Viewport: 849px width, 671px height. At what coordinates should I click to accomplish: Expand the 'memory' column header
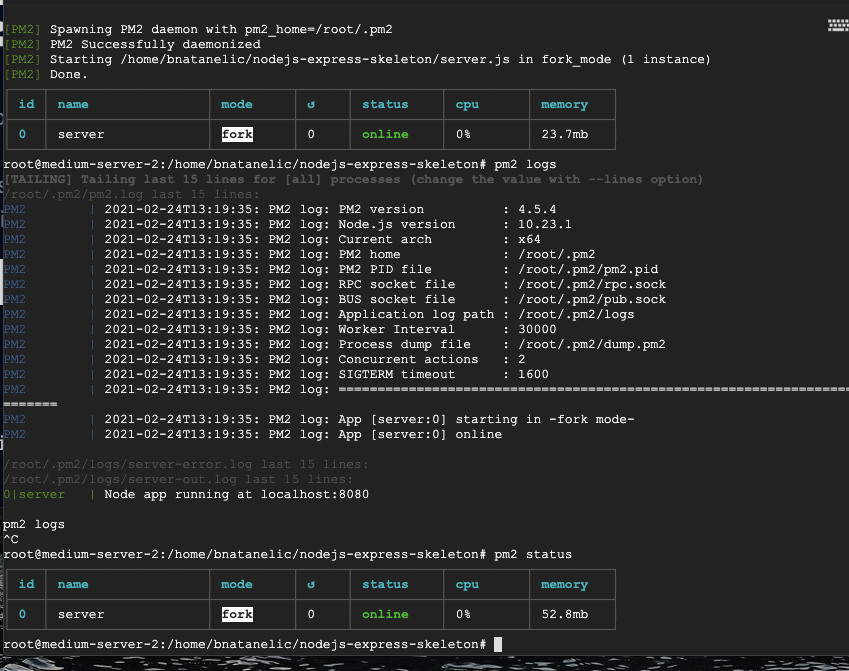point(566,104)
